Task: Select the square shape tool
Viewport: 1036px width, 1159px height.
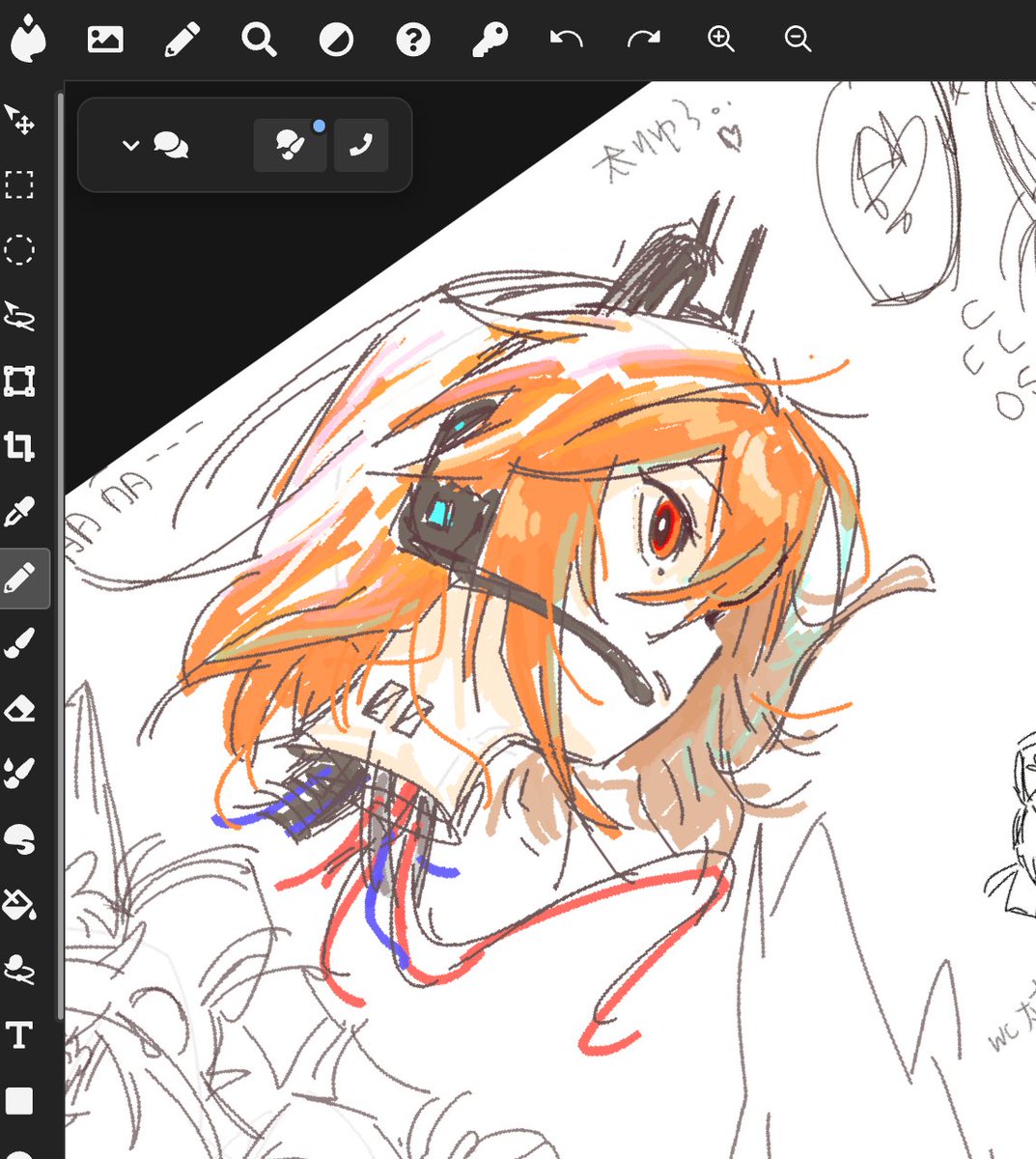Action: [19, 1101]
